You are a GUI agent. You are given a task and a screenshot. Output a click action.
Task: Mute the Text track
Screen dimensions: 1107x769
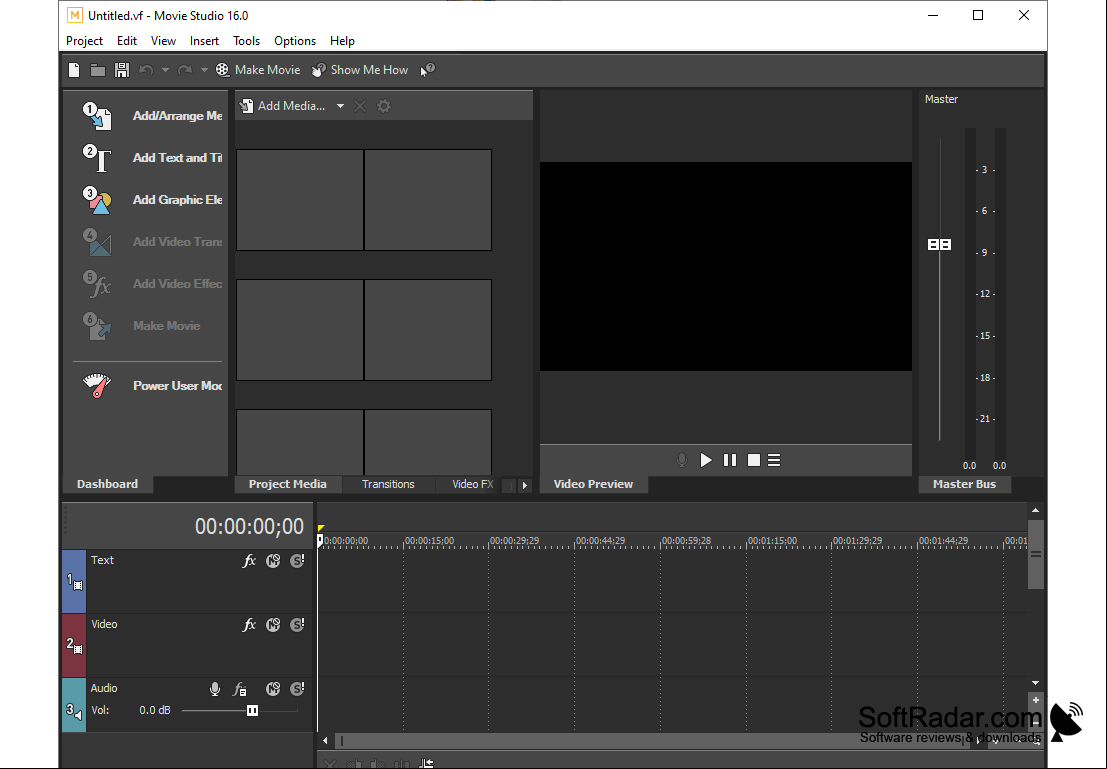(273, 561)
